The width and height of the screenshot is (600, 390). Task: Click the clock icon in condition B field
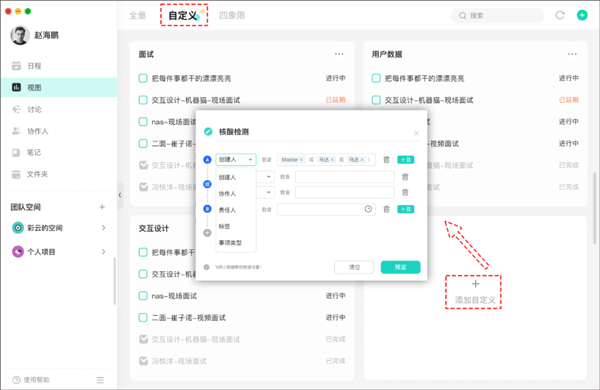368,209
